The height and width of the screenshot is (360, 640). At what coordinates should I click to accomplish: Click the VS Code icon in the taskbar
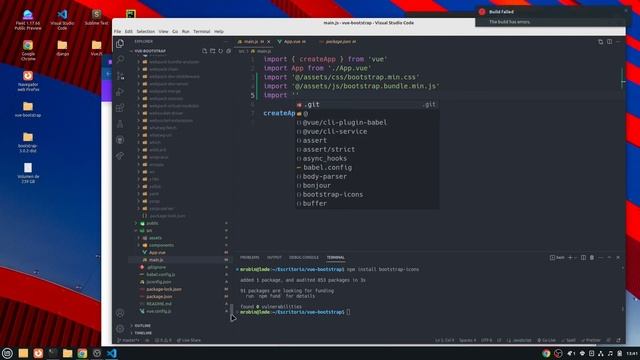(x=111, y=353)
